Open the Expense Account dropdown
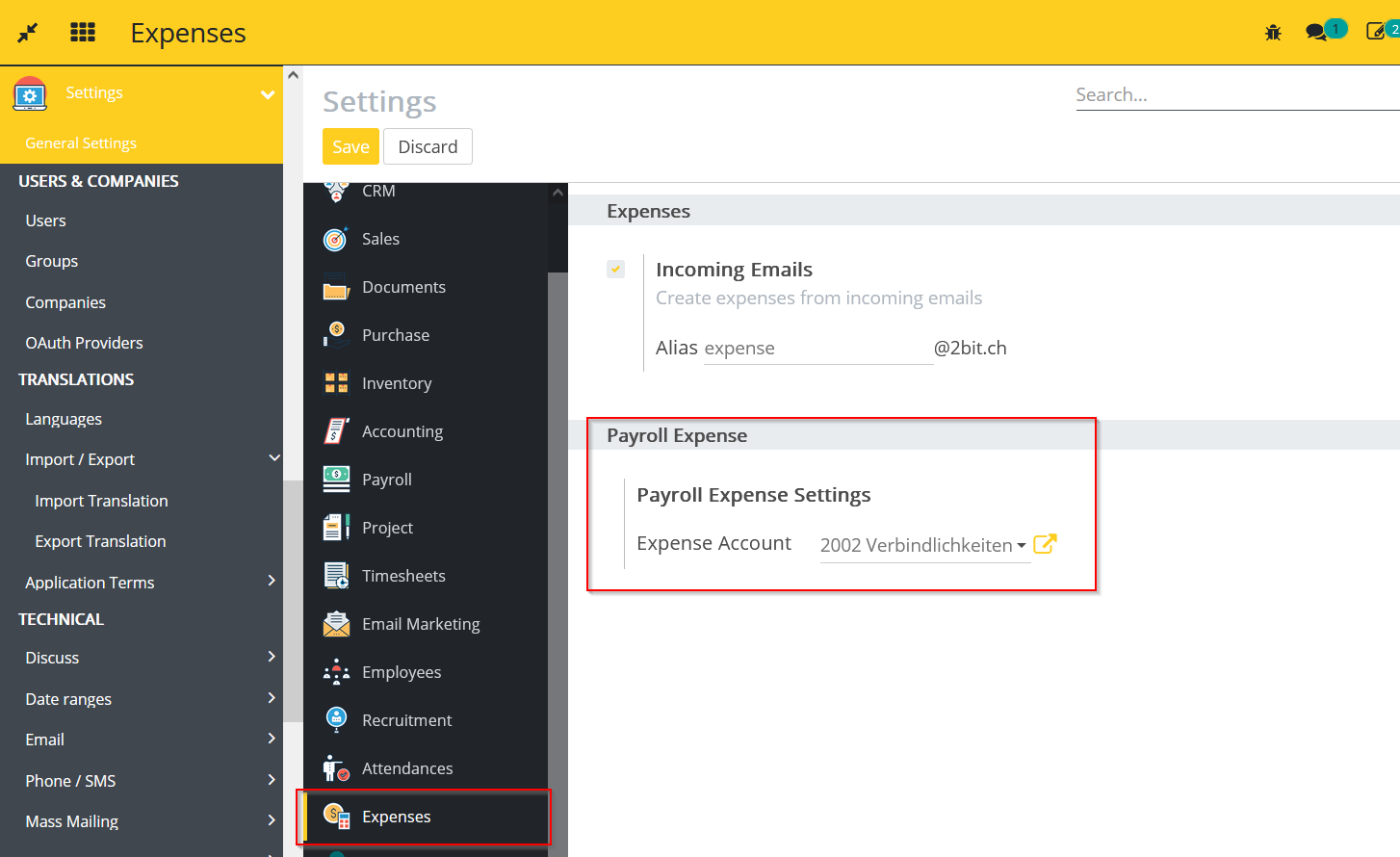Screen dimensions: 1400x857 point(921,545)
